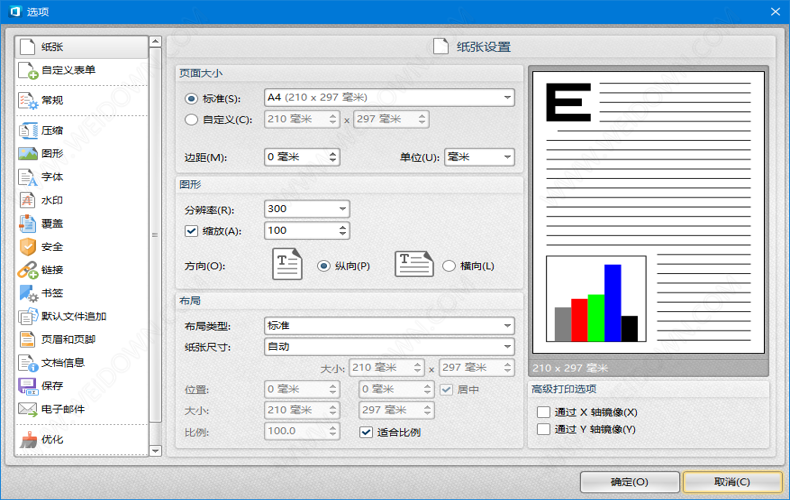The height and width of the screenshot is (500, 790).
Task: Open the 保存 save settings icon
Action: click(28, 386)
